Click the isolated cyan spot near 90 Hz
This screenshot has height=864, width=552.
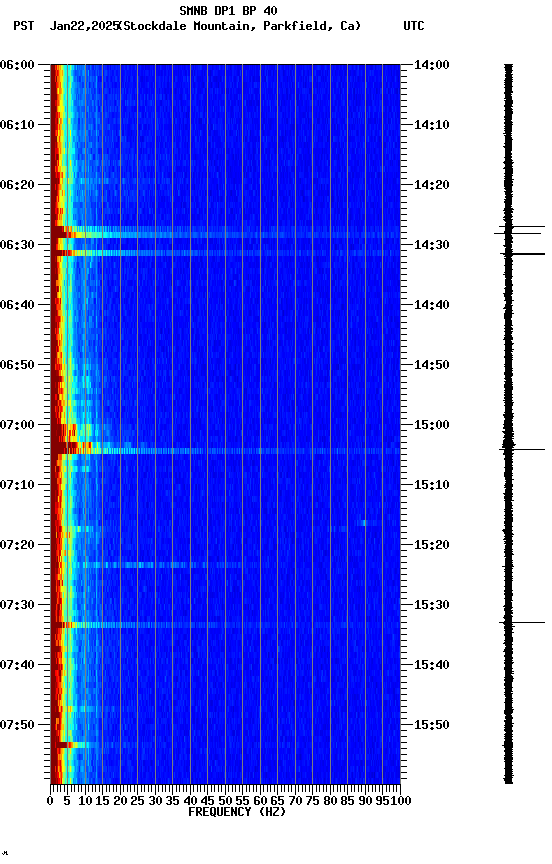pos(364,523)
